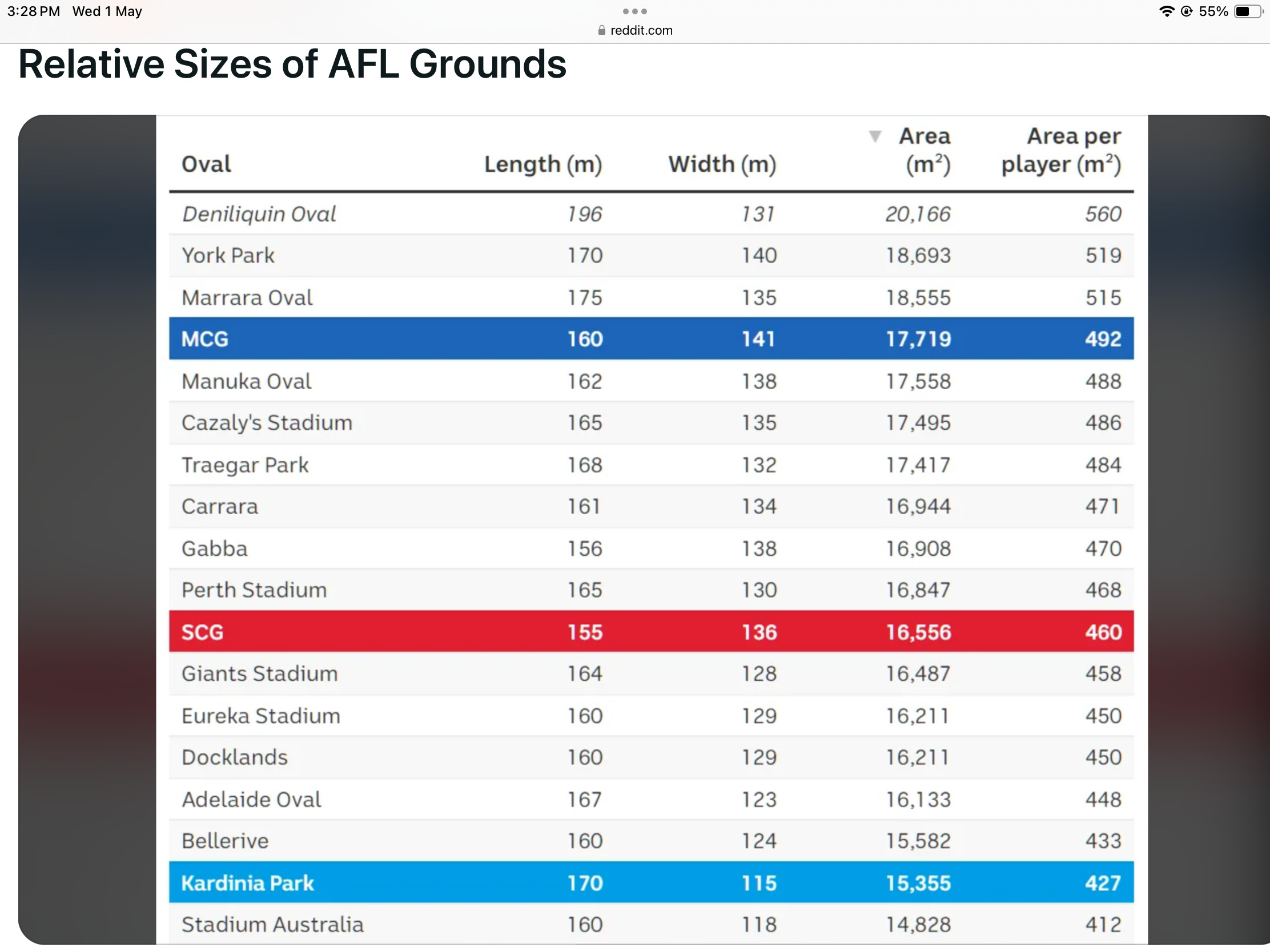Tap the Wi-Fi status icon

[1167, 11]
